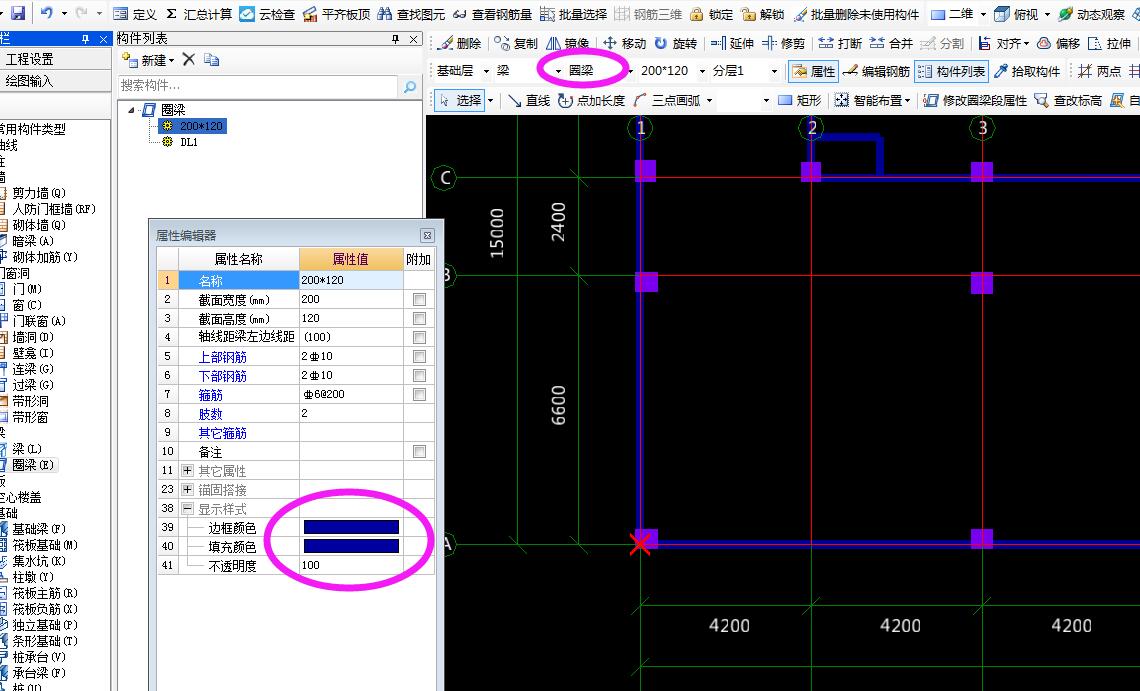Toggle 附加 checkbox for 截面高度 row
1140x691 pixels.
coord(419,318)
